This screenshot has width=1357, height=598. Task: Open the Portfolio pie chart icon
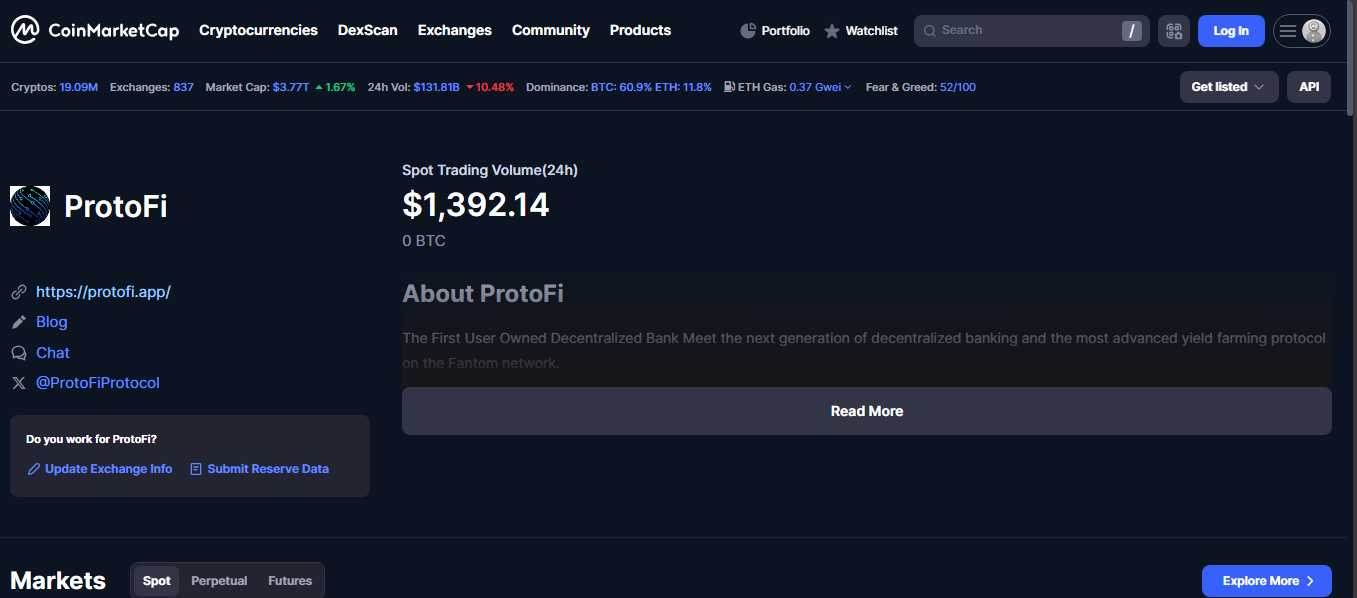click(748, 31)
